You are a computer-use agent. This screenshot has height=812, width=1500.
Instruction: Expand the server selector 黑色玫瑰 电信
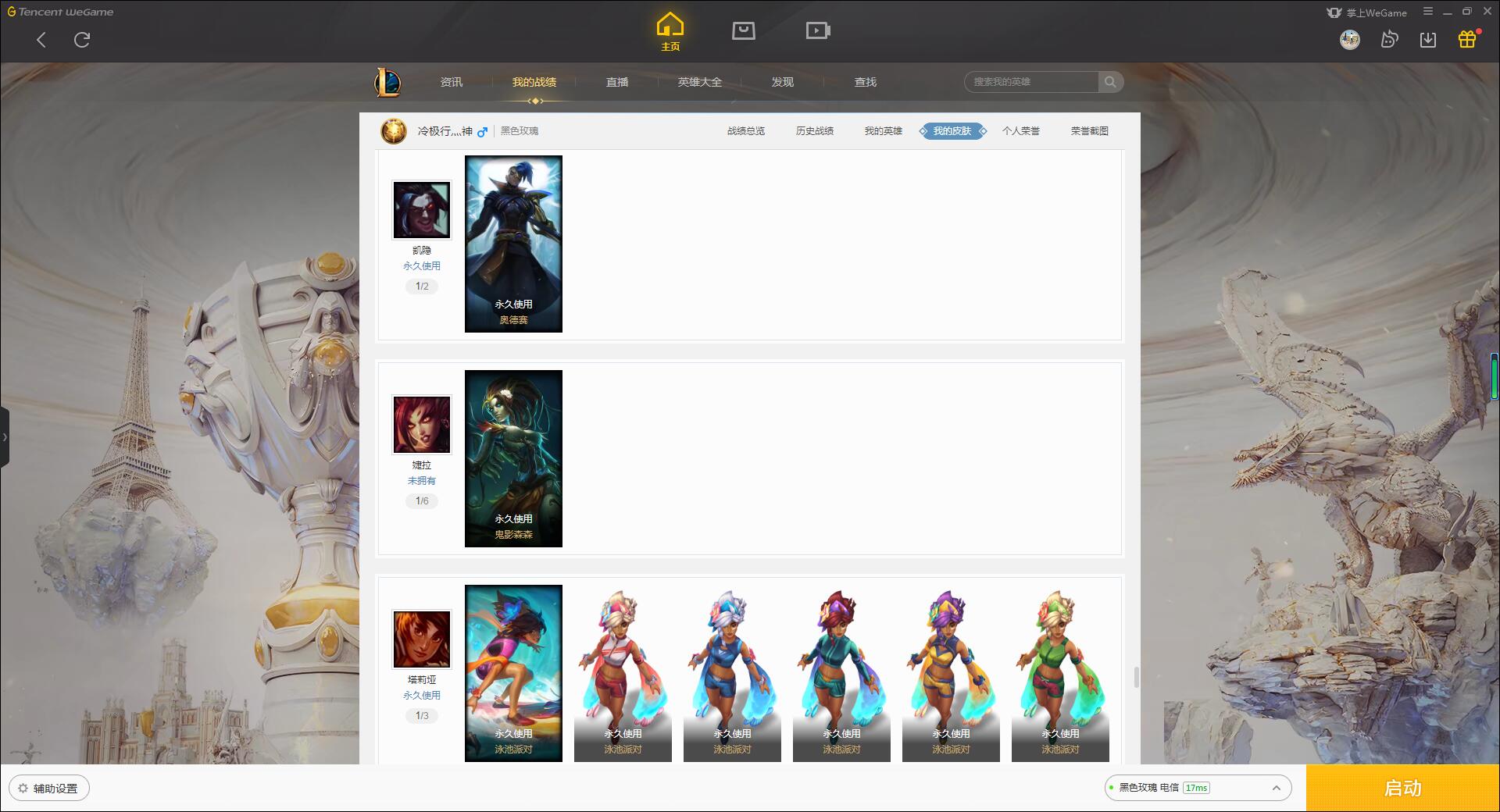coord(1197,788)
